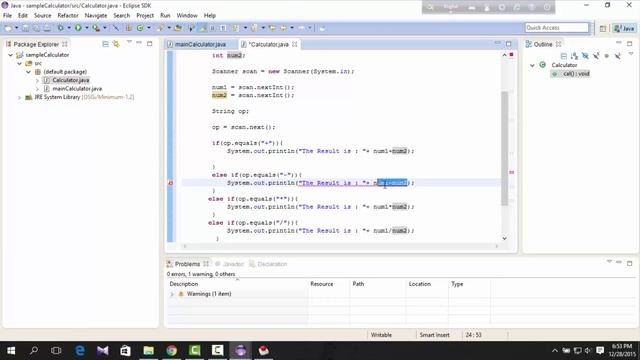Maximize the Problems view
This screenshot has width=640, height=360.
point(629,263)
